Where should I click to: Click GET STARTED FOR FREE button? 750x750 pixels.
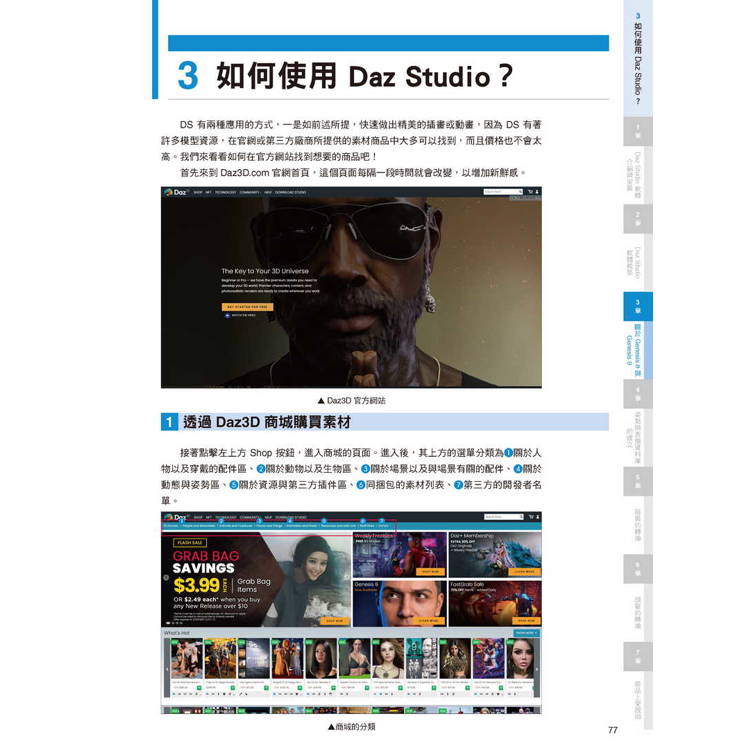[247, 307]
